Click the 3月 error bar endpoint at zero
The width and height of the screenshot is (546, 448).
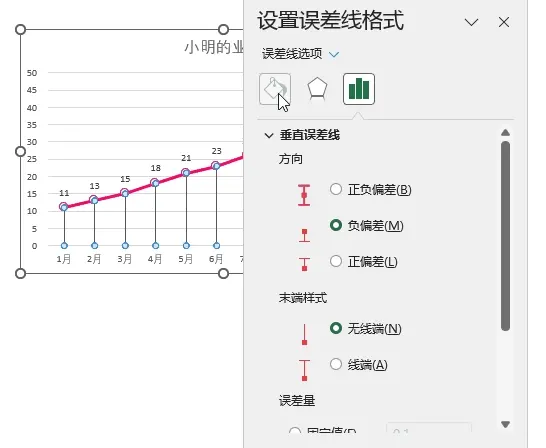click(125, 246)
